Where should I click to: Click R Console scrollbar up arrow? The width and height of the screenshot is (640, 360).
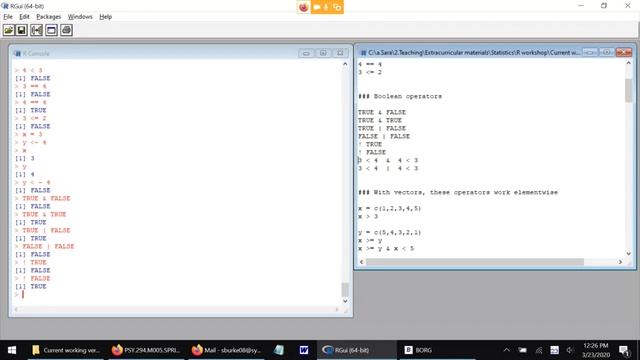(345, 64)
